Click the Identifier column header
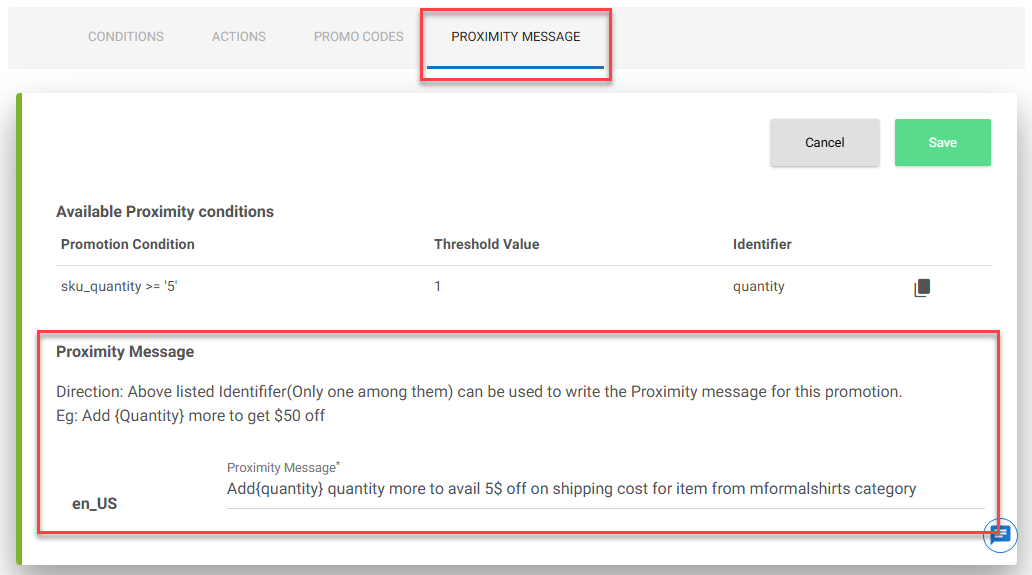The height and width of the screenshot is (575, 1032). click(x=762, y=244)
